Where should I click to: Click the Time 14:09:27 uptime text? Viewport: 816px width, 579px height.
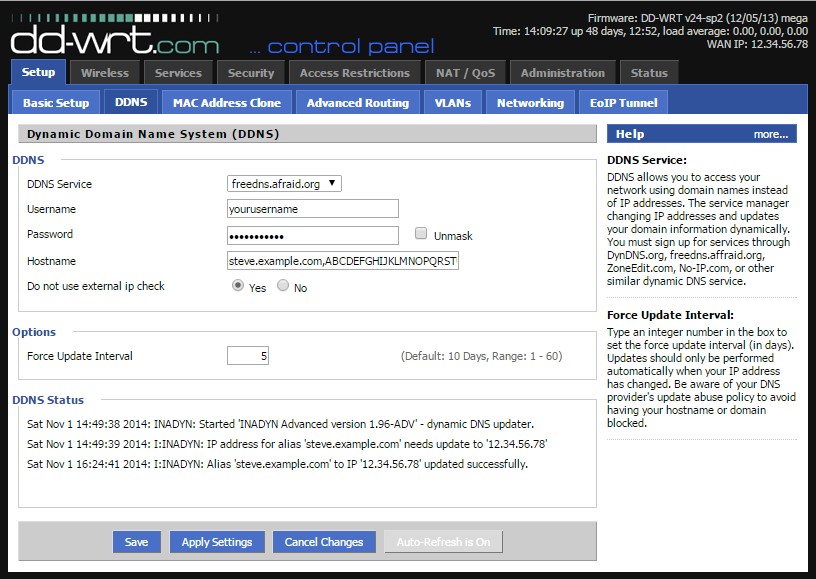click(x=651, y=31)
